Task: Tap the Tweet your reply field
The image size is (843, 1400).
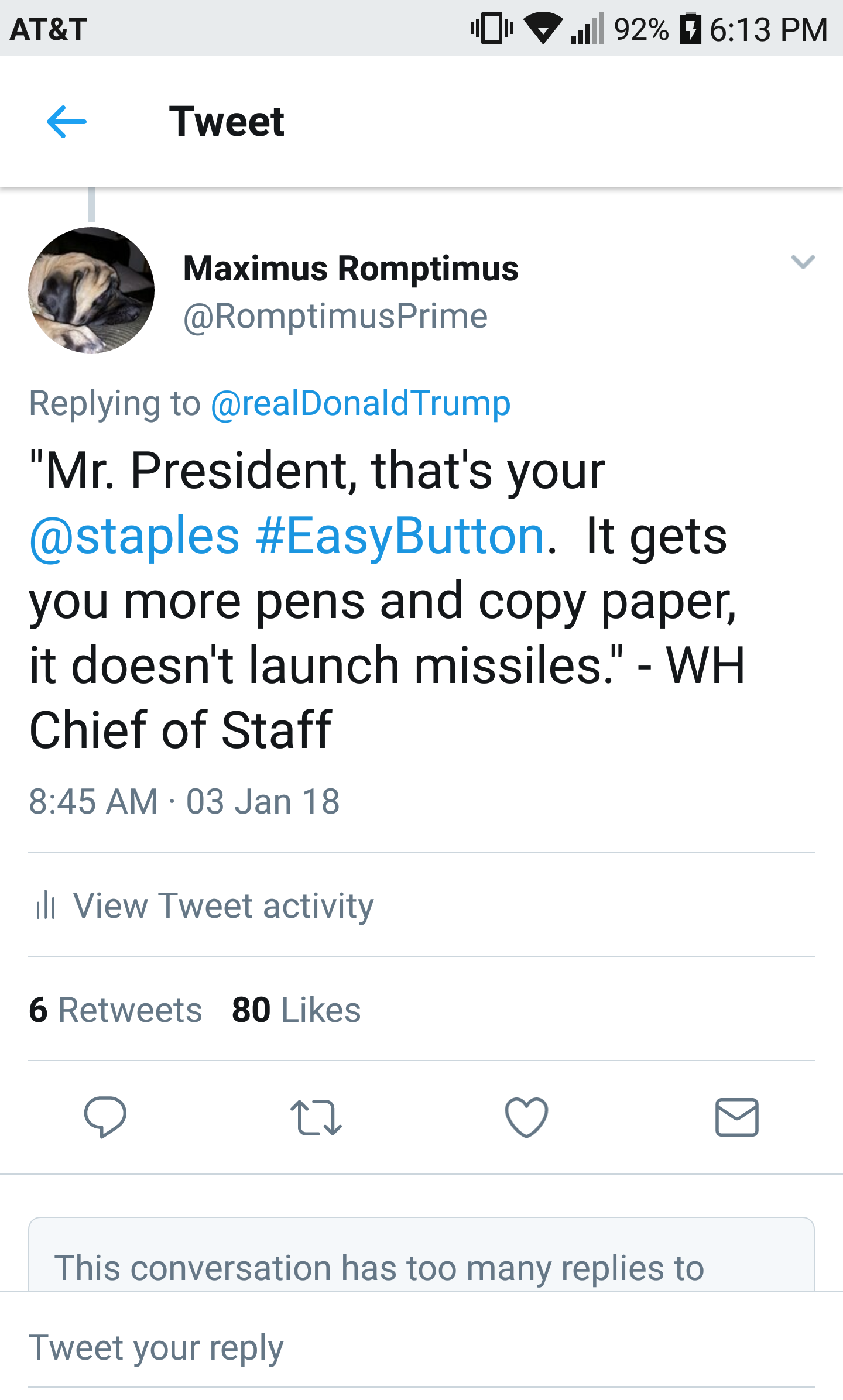Action: [x=421, y=1348]
